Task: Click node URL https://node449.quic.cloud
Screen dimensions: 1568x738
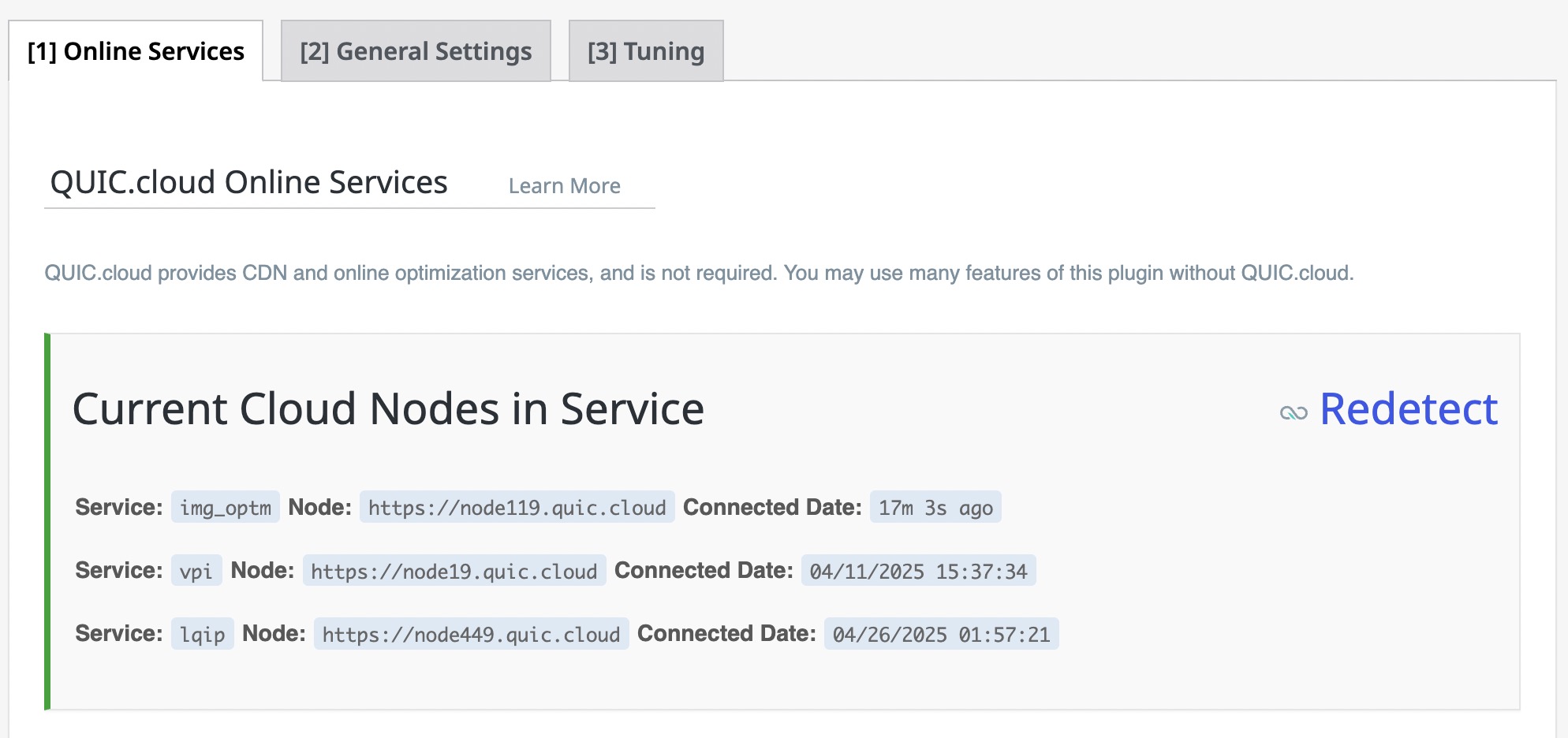Action: (x=472, y=633)
